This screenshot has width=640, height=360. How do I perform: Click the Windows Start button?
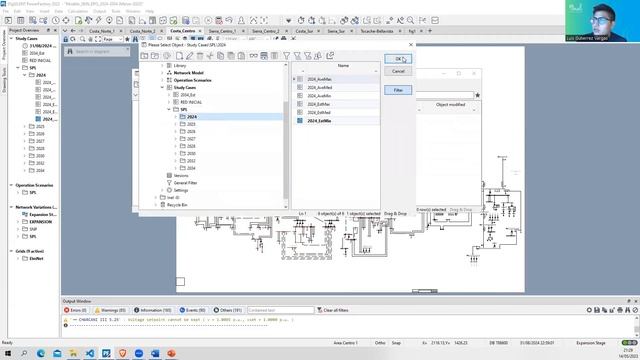(8, 353)
